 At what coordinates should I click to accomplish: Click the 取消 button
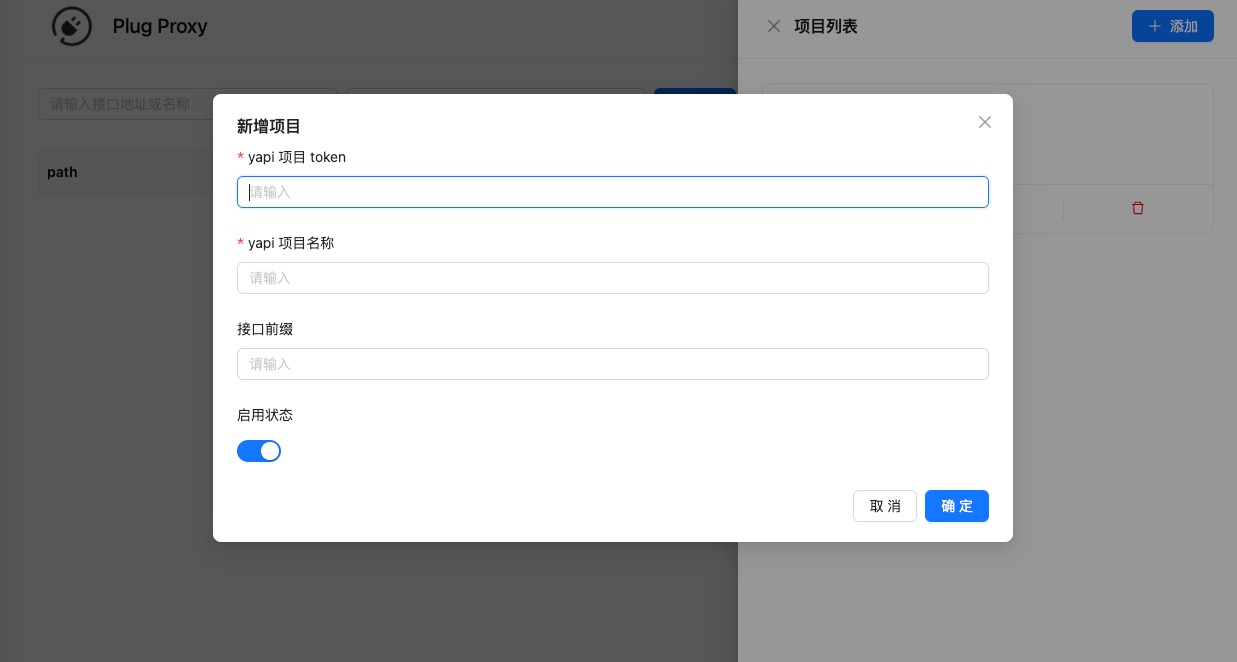click(885, 506)
